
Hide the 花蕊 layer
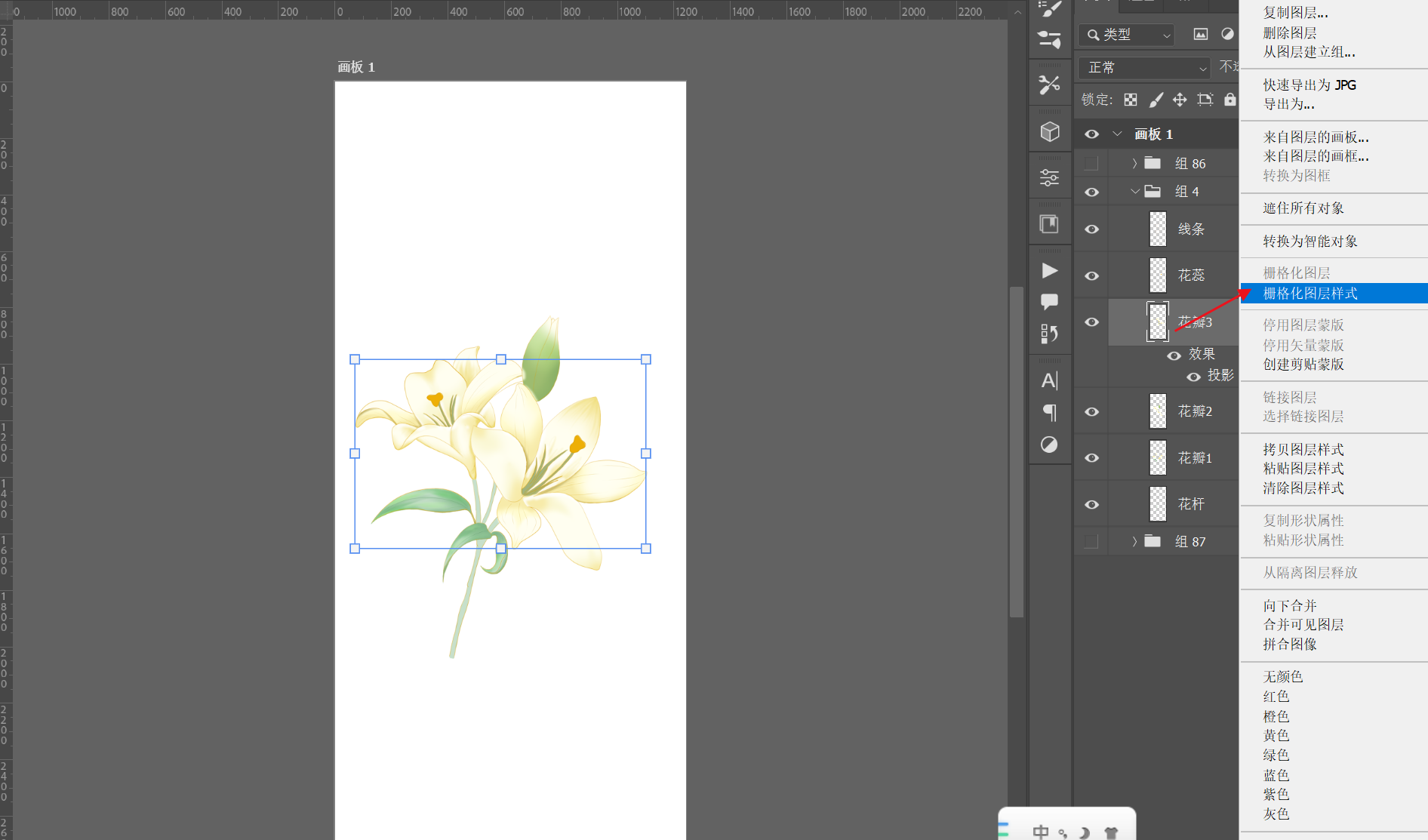coord(1091,276)
